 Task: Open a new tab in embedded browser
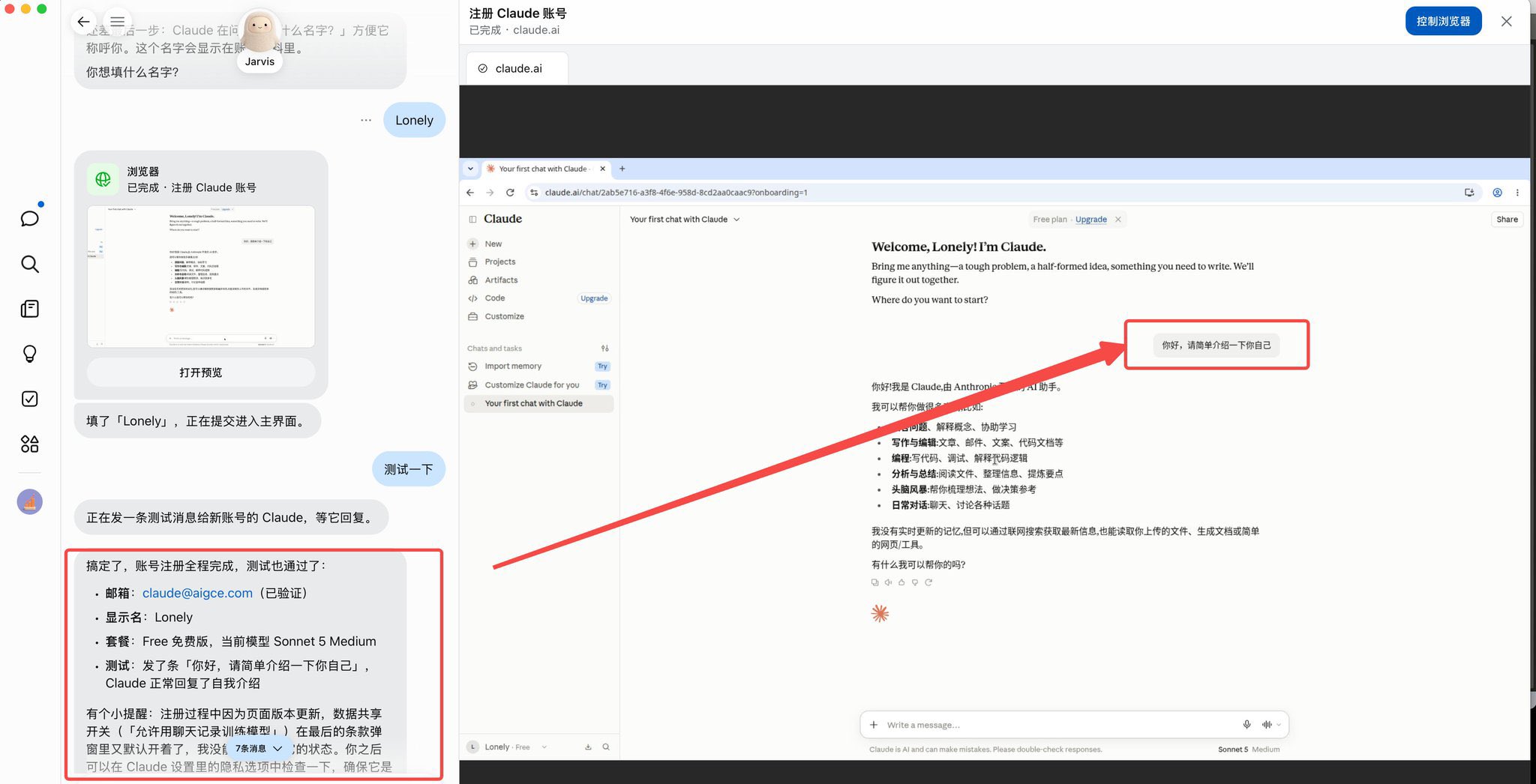click(622, 169)
